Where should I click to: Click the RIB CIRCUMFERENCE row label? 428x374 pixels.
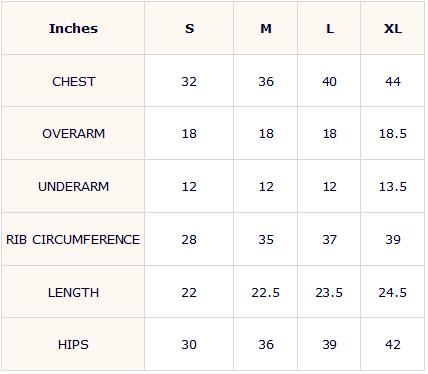[x=73, y=239]
